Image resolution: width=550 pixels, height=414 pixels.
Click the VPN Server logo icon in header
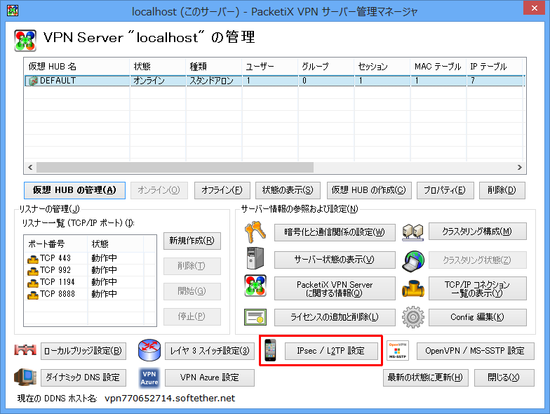point(25,41)
